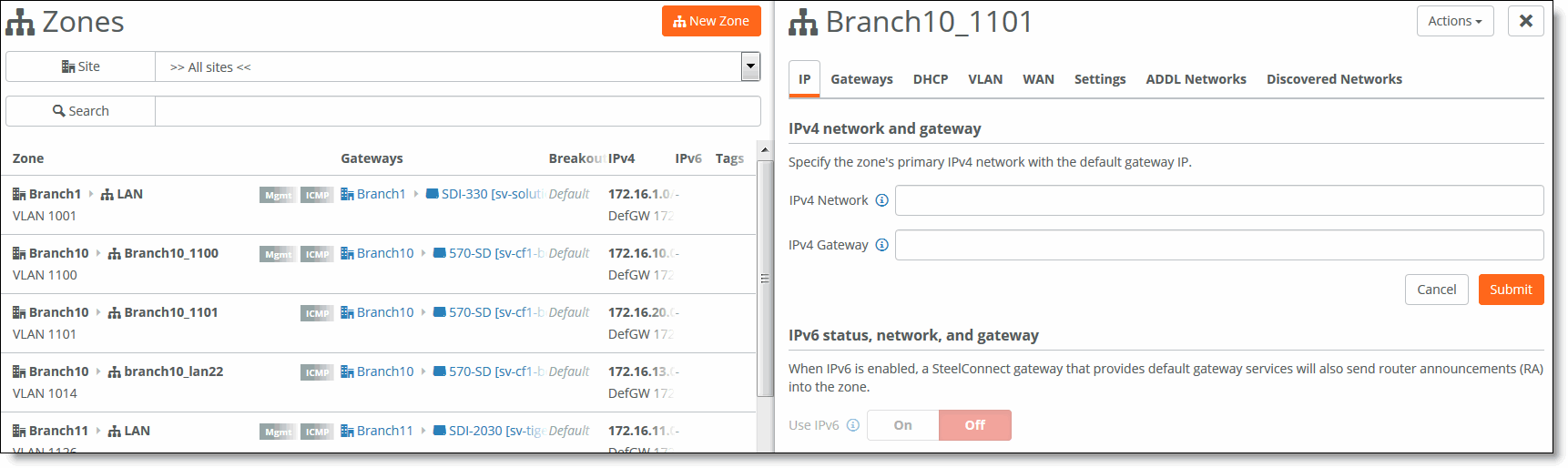Viewport: 1568px width, 468px height.
Task: Click the zone Search text box
Action: click(457, 111)
